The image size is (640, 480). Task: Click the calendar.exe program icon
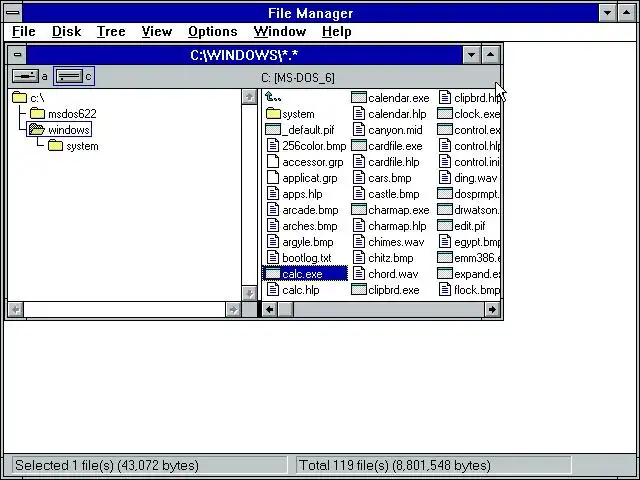point(359,98)
